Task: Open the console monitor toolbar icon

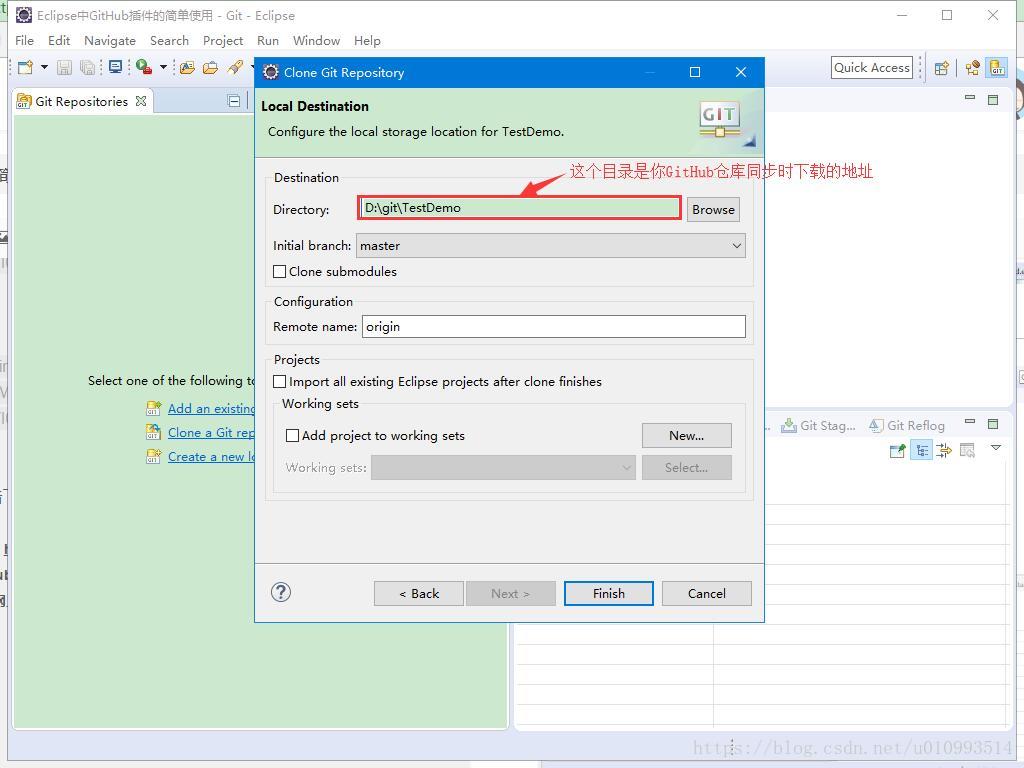Action: click(116, 67)
